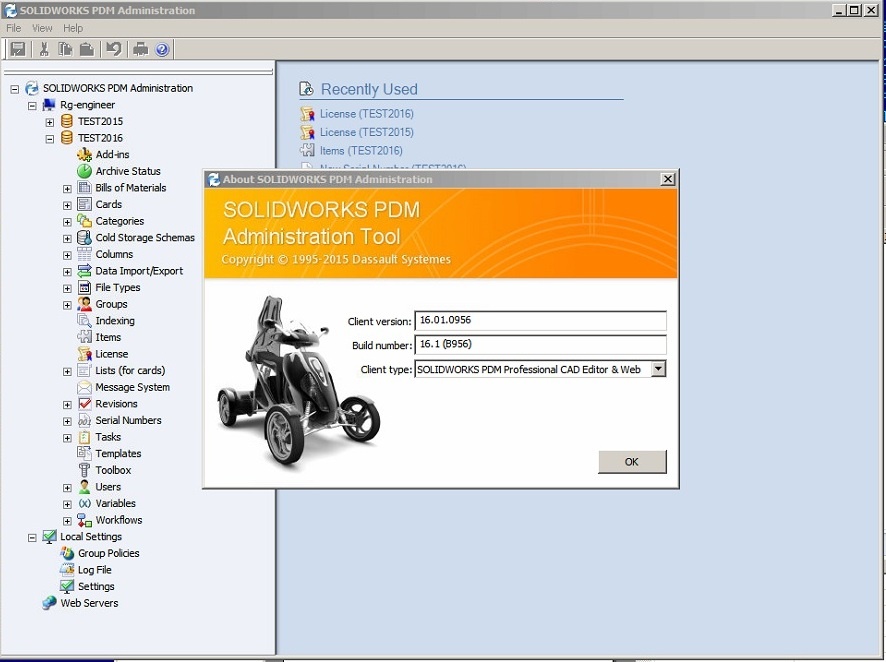Select the Groups icon
Screen dimensions: 886x662
[x=84, y=304]
